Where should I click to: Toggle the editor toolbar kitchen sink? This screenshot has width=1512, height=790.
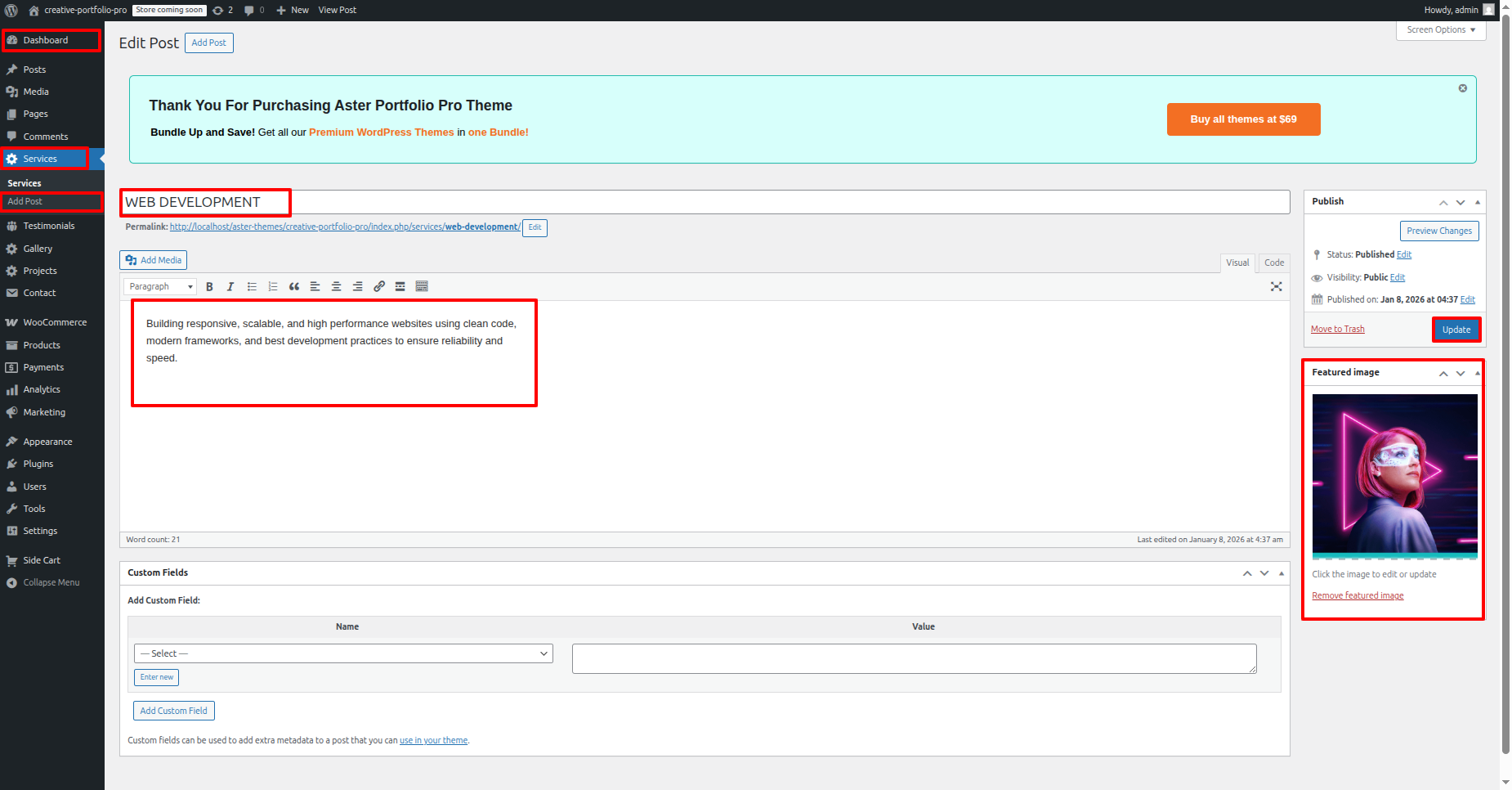pyautogui.click(x=422, y=287)
